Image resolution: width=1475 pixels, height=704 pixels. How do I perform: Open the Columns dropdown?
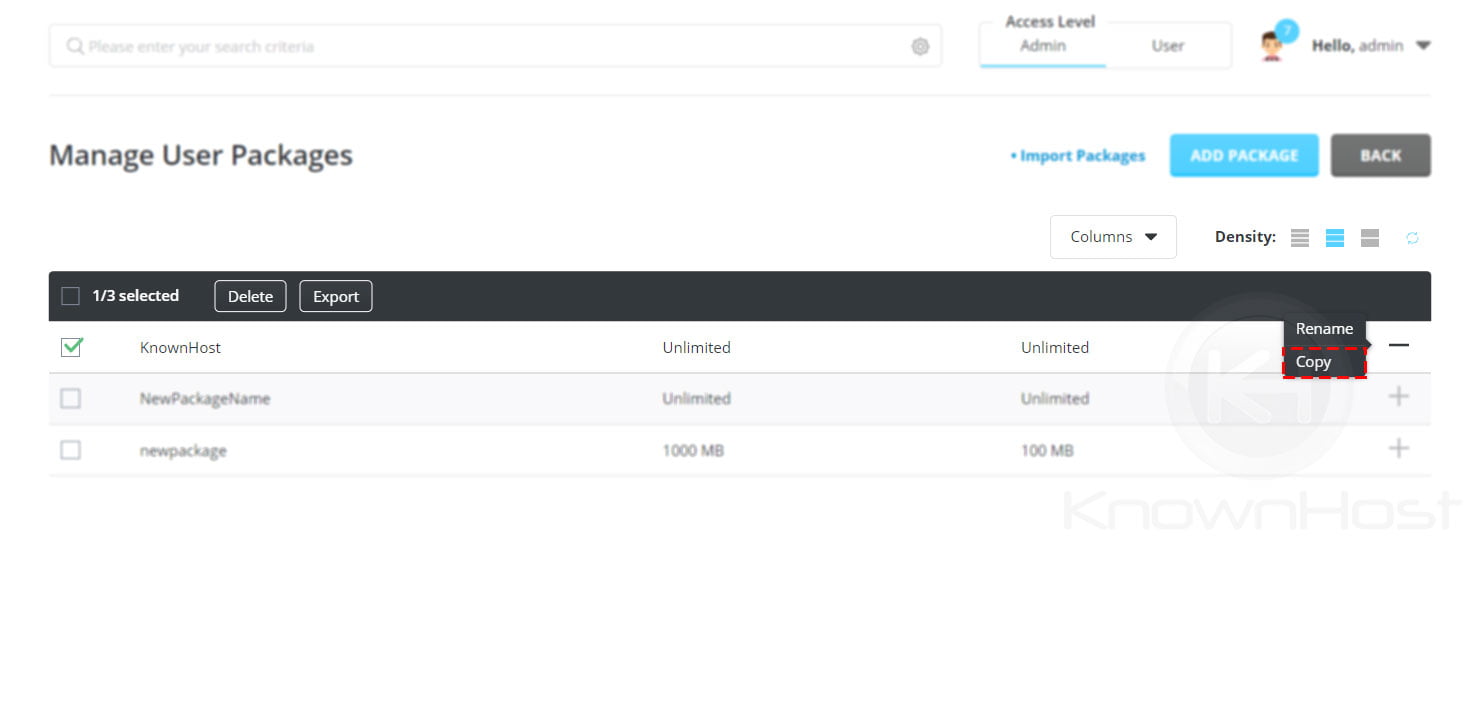point(1112,236)
